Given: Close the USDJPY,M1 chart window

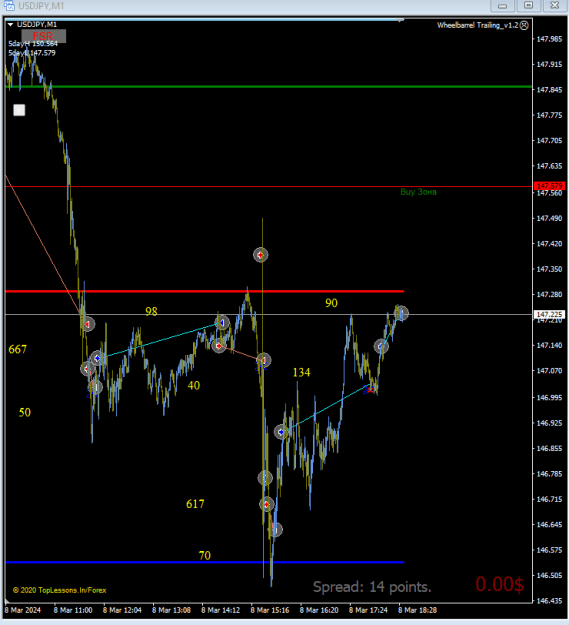Looking at the screenshot, I should (555, 6).
